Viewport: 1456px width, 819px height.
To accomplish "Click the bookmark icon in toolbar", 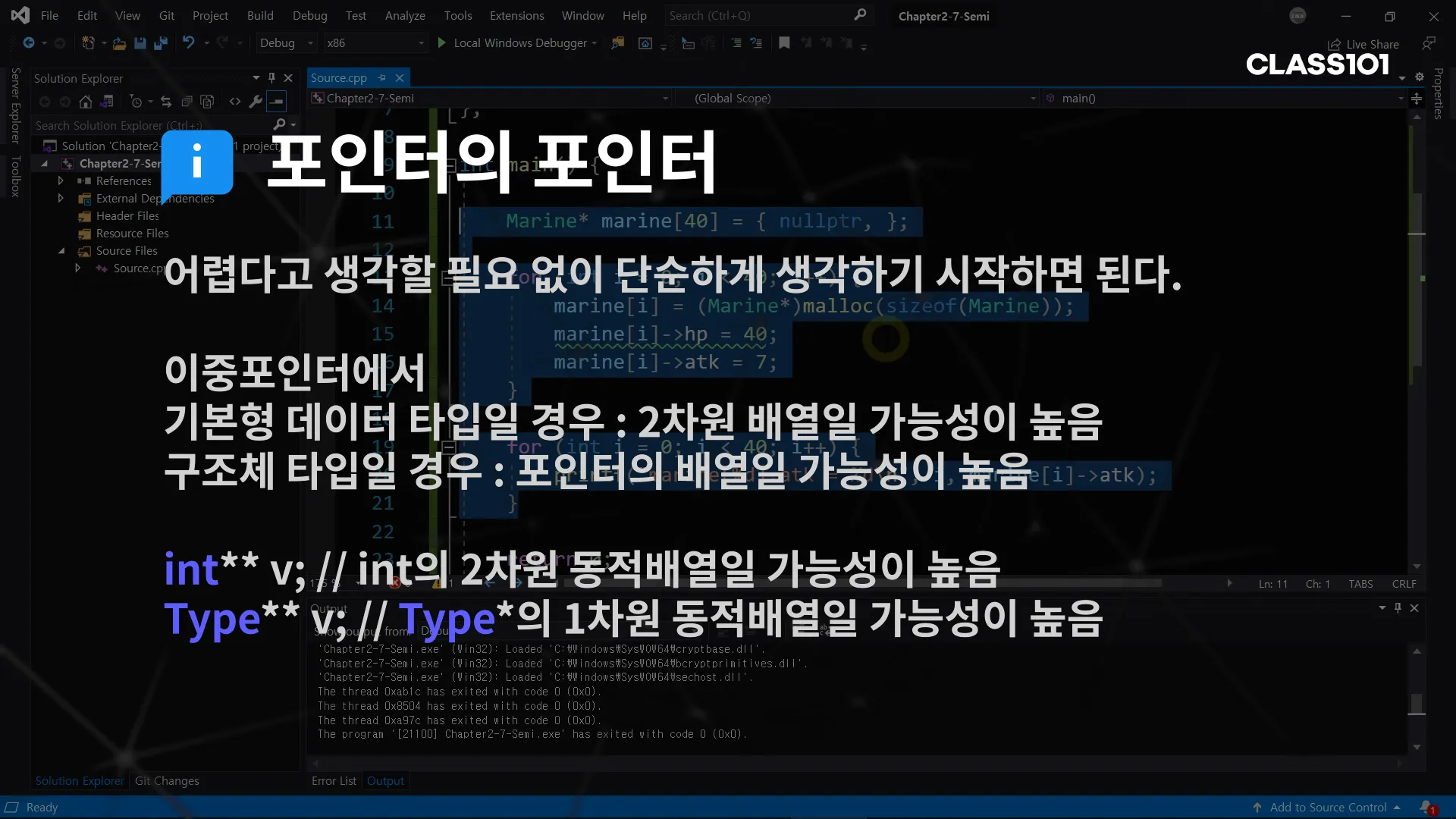I will coord(784,43).
